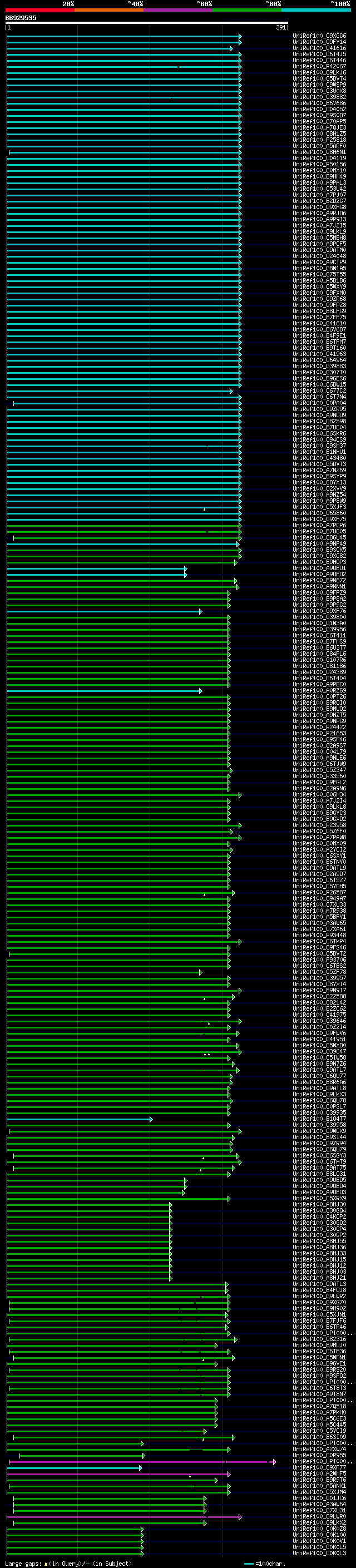Image resolution: width=356 pixels, height=1568 pixels.
Task: Click the short cyan bar of UniRef100_A9UED1
Action: 97,568
